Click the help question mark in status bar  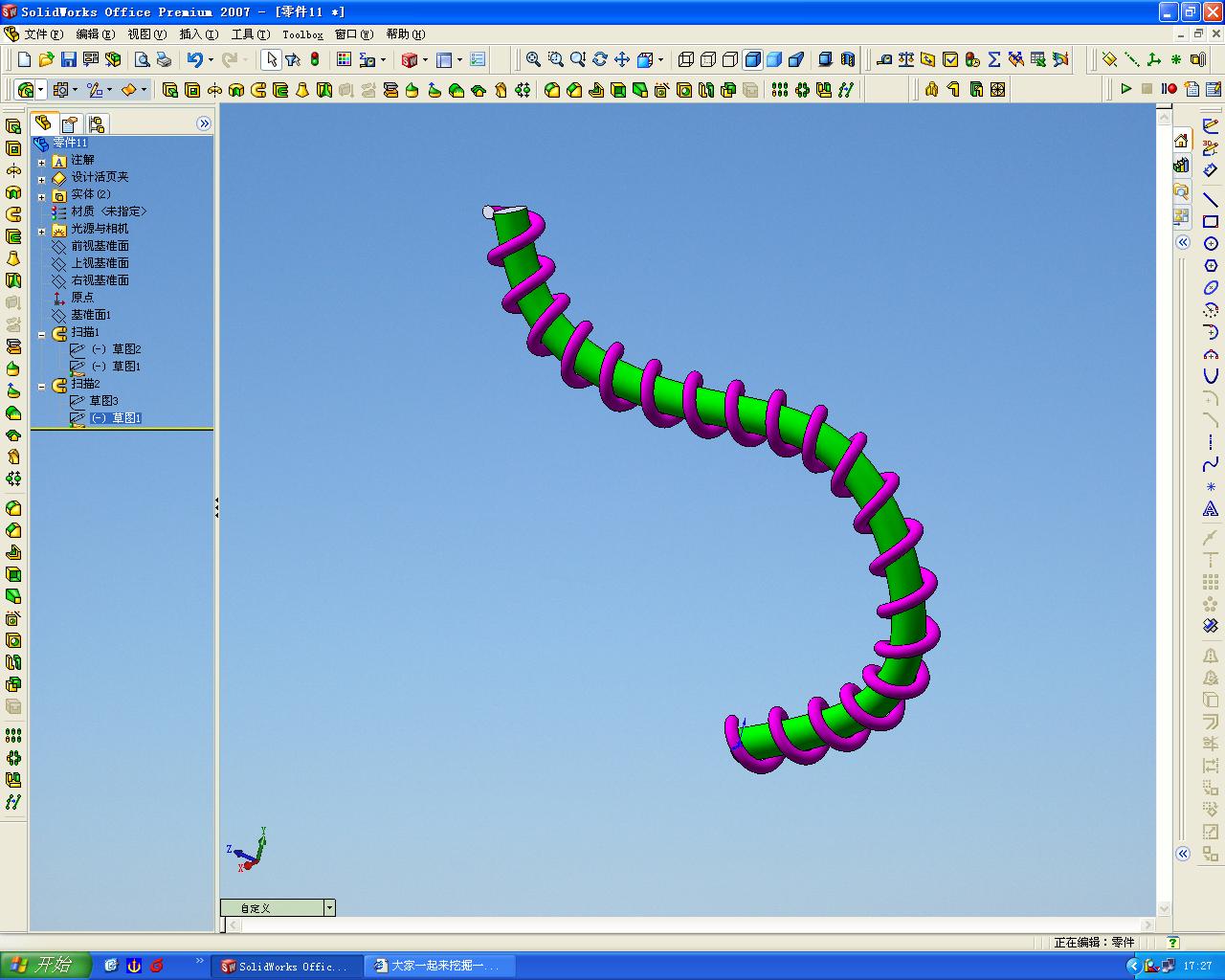pos(1173,943)
